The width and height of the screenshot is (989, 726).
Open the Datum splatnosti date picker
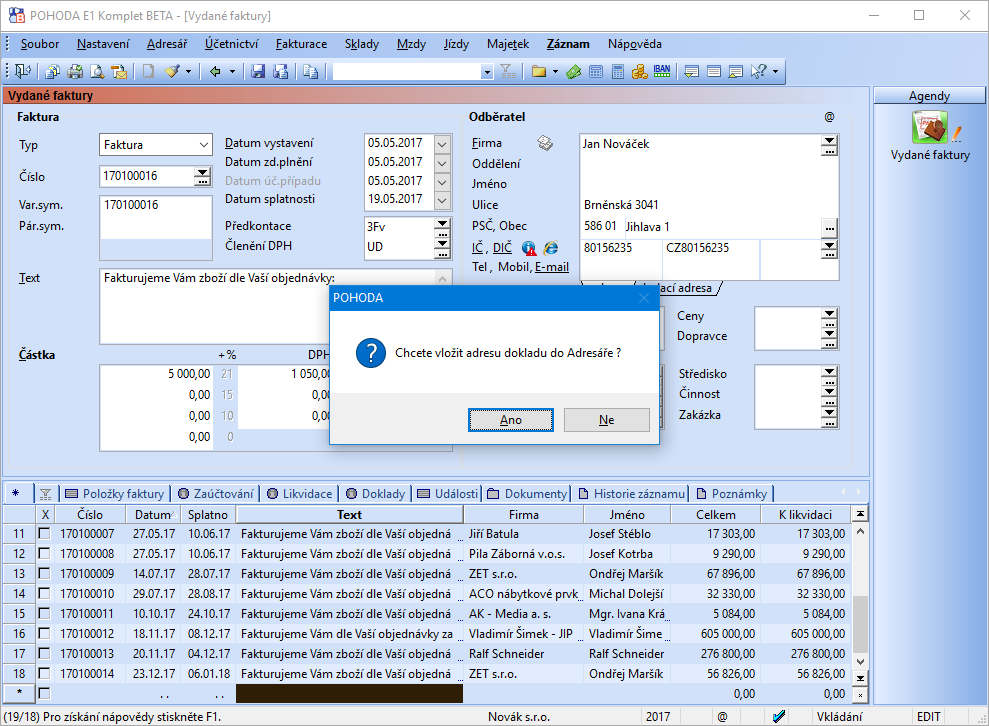[x=442, y=200]
